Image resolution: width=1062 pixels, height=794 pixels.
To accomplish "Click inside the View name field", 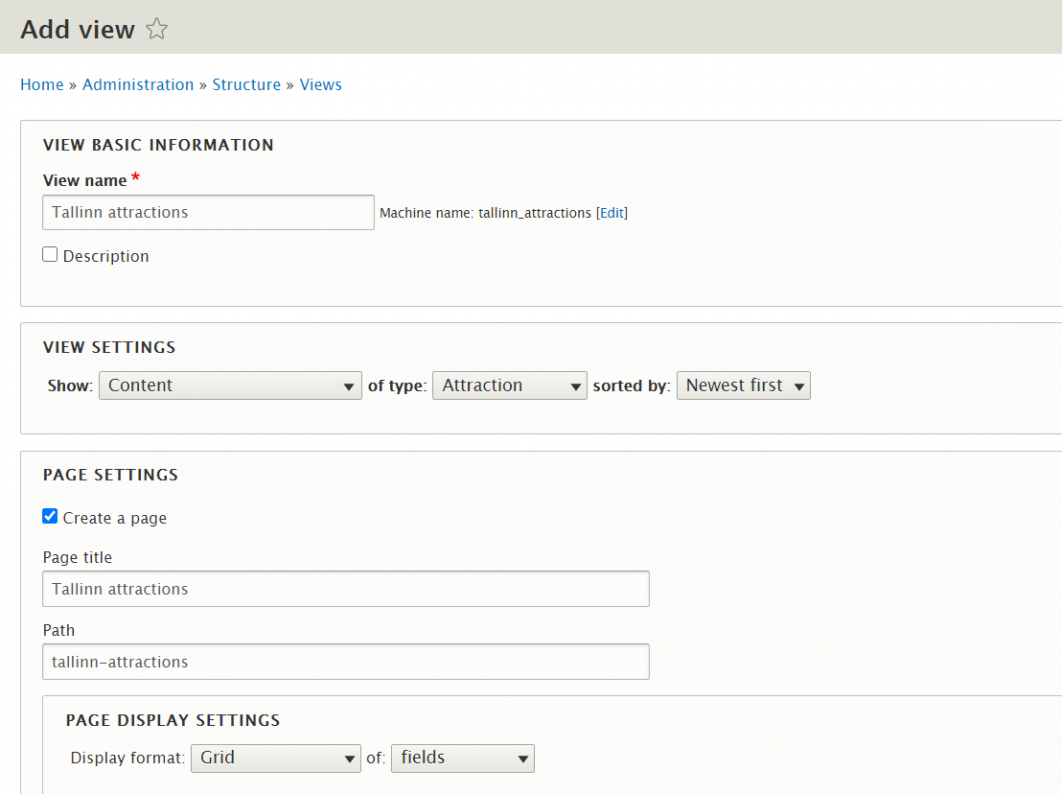I will point(207,212).
